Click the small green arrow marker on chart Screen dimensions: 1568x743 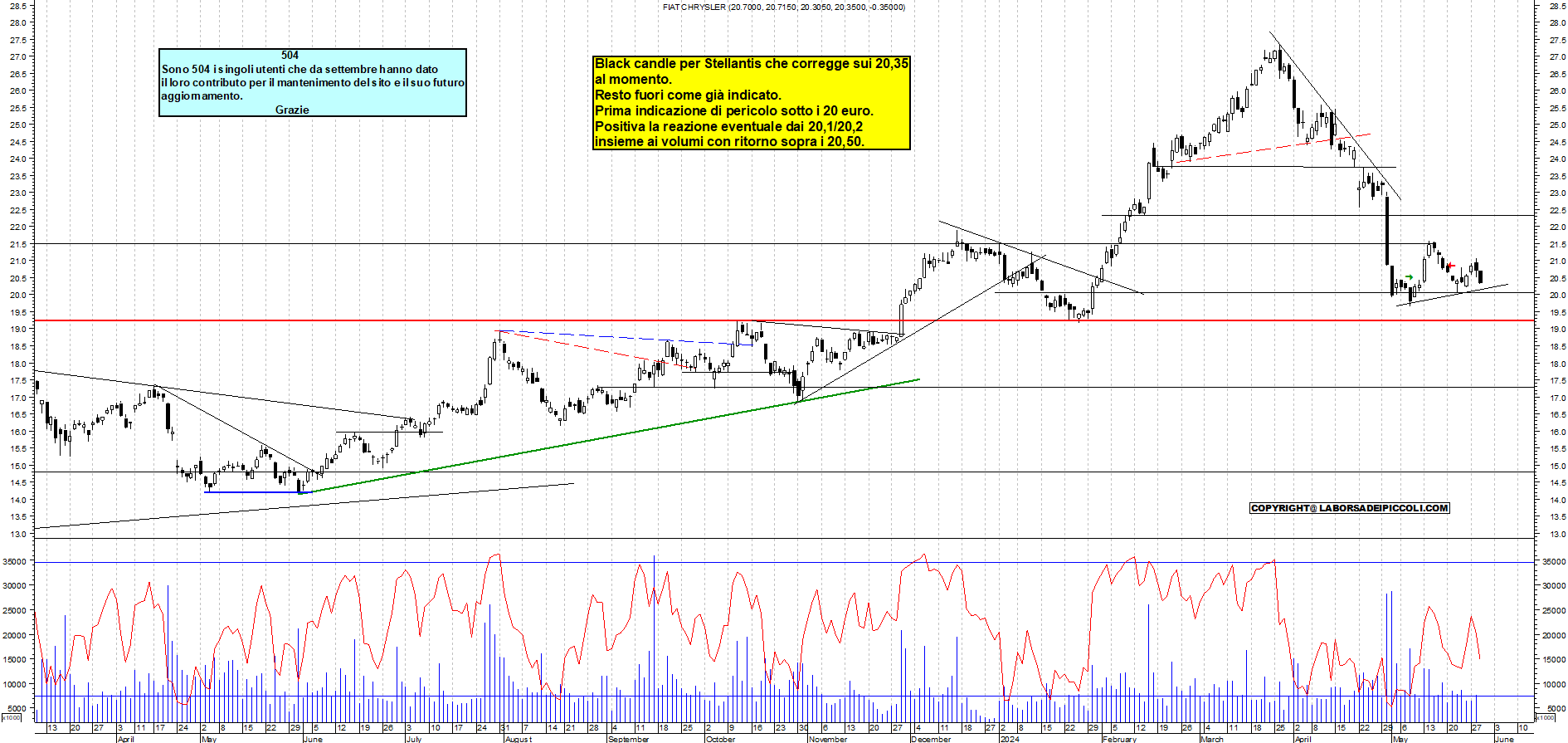[x=1410, y=277]
